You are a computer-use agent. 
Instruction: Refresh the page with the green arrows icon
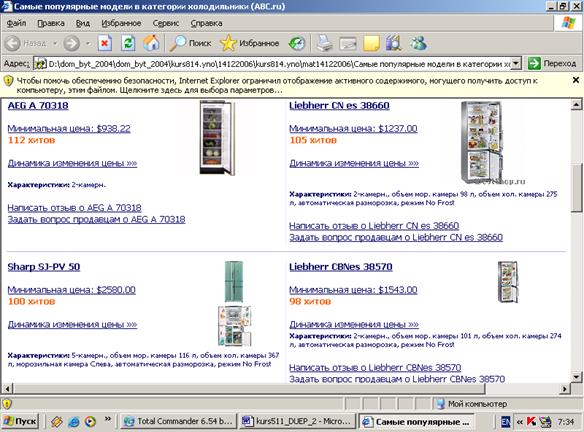(128, 43)
